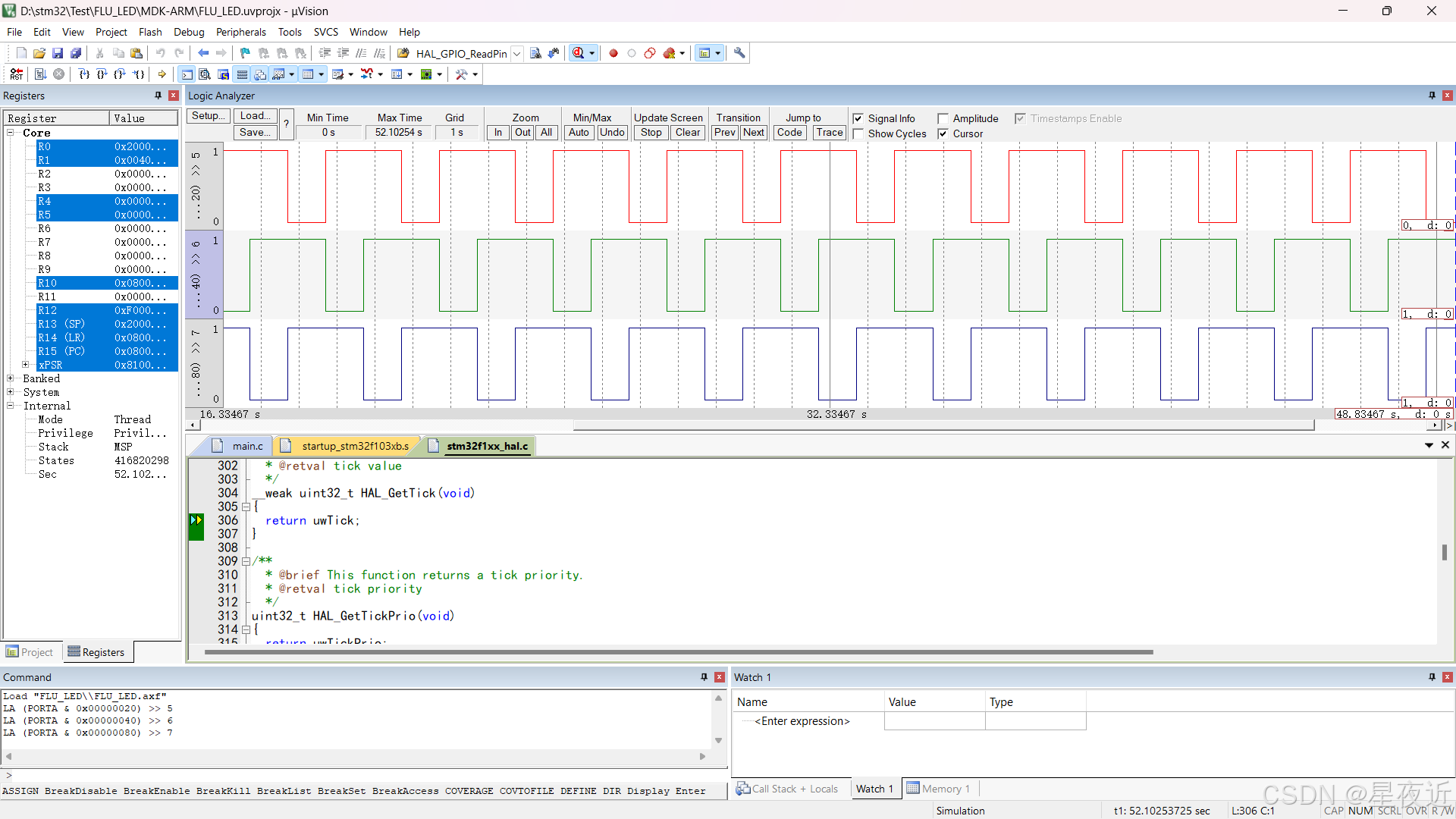1456x819 pixels.
Task: Click the Run program toolbar icon
Action: (x=40, y=74)
